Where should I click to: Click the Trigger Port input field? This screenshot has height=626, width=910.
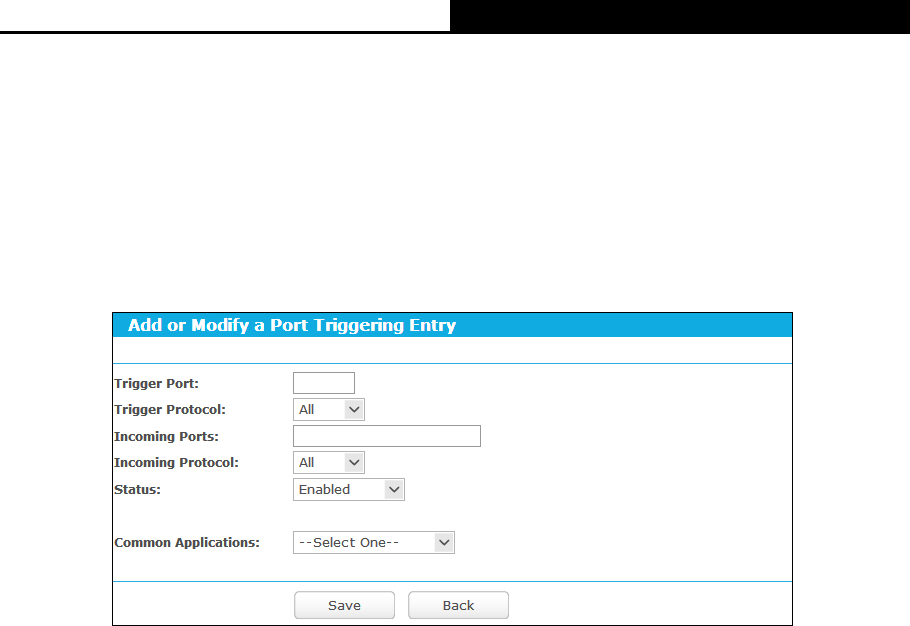click(x=324, y=383)
